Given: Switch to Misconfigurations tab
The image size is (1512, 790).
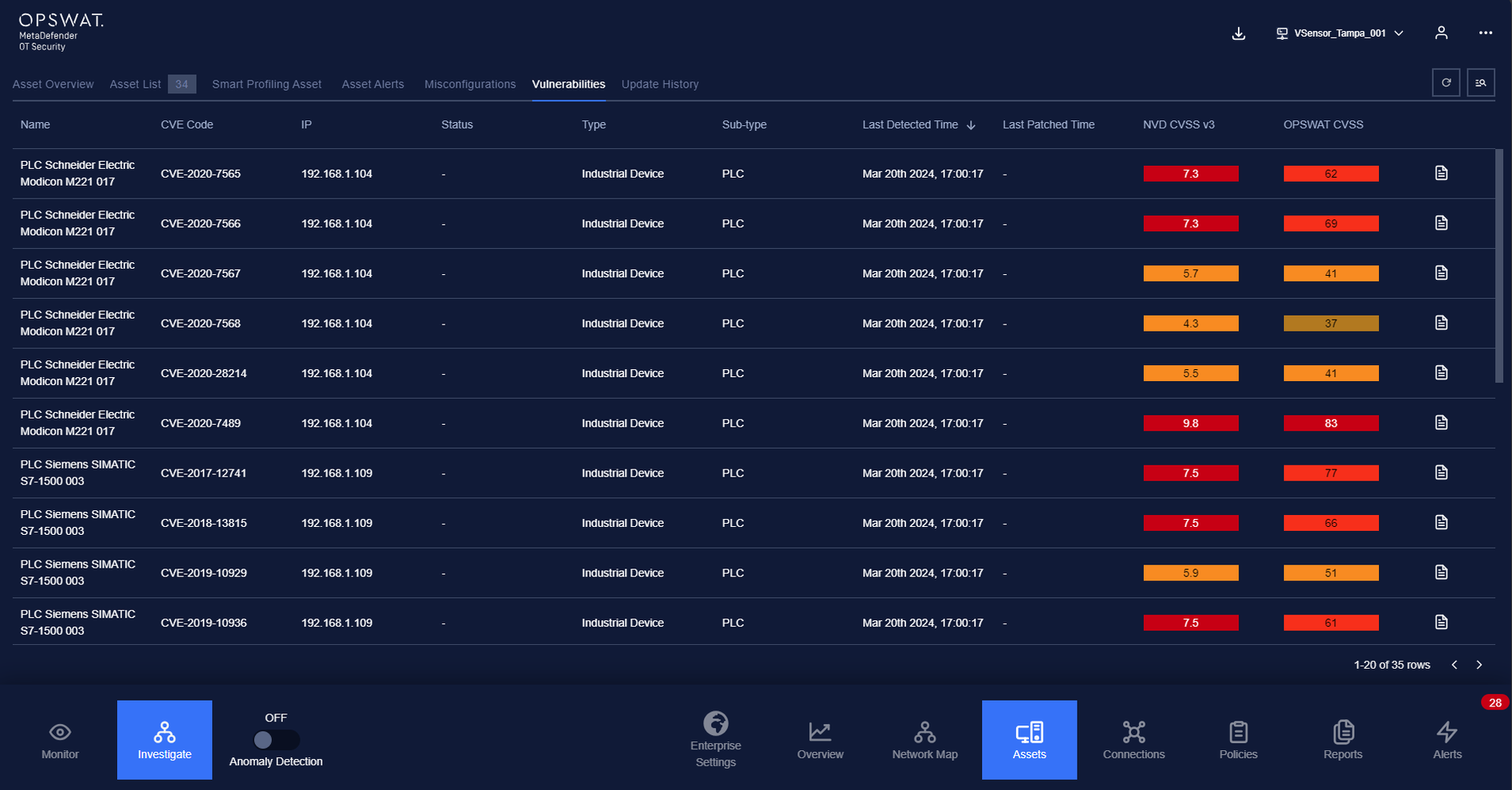Looking at the screenshot, I should pyautogui.click(x=470, y=85).
